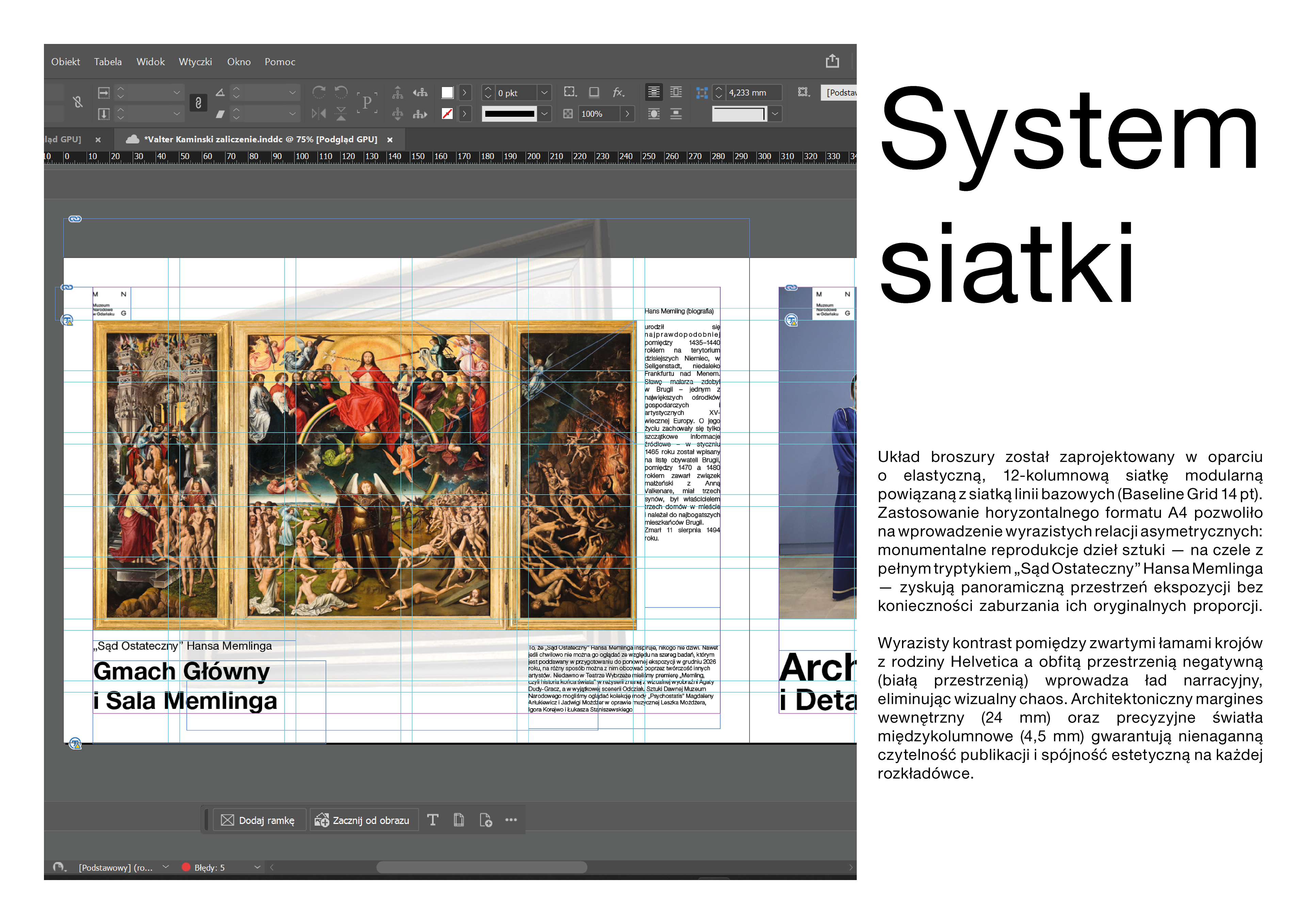Click the fill color white swatch
Viewport: 1307px width, 924px height.
(x=448, y=92)
